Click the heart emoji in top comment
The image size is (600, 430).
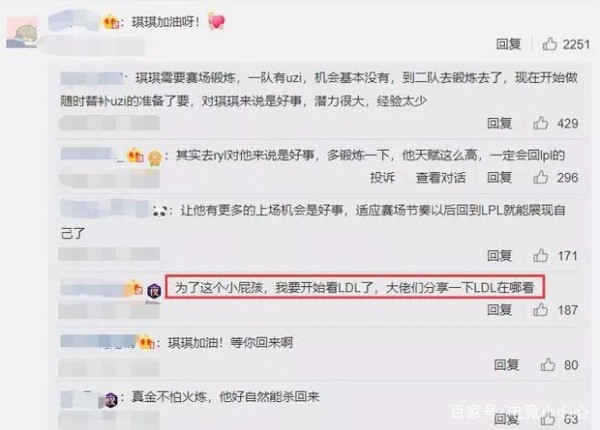point(216,21)
